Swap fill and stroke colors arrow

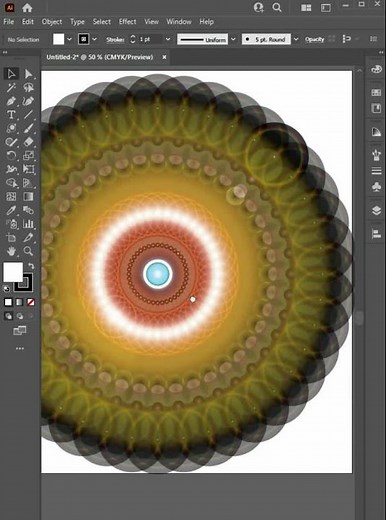pyautogui.click(x=31, y=266)
